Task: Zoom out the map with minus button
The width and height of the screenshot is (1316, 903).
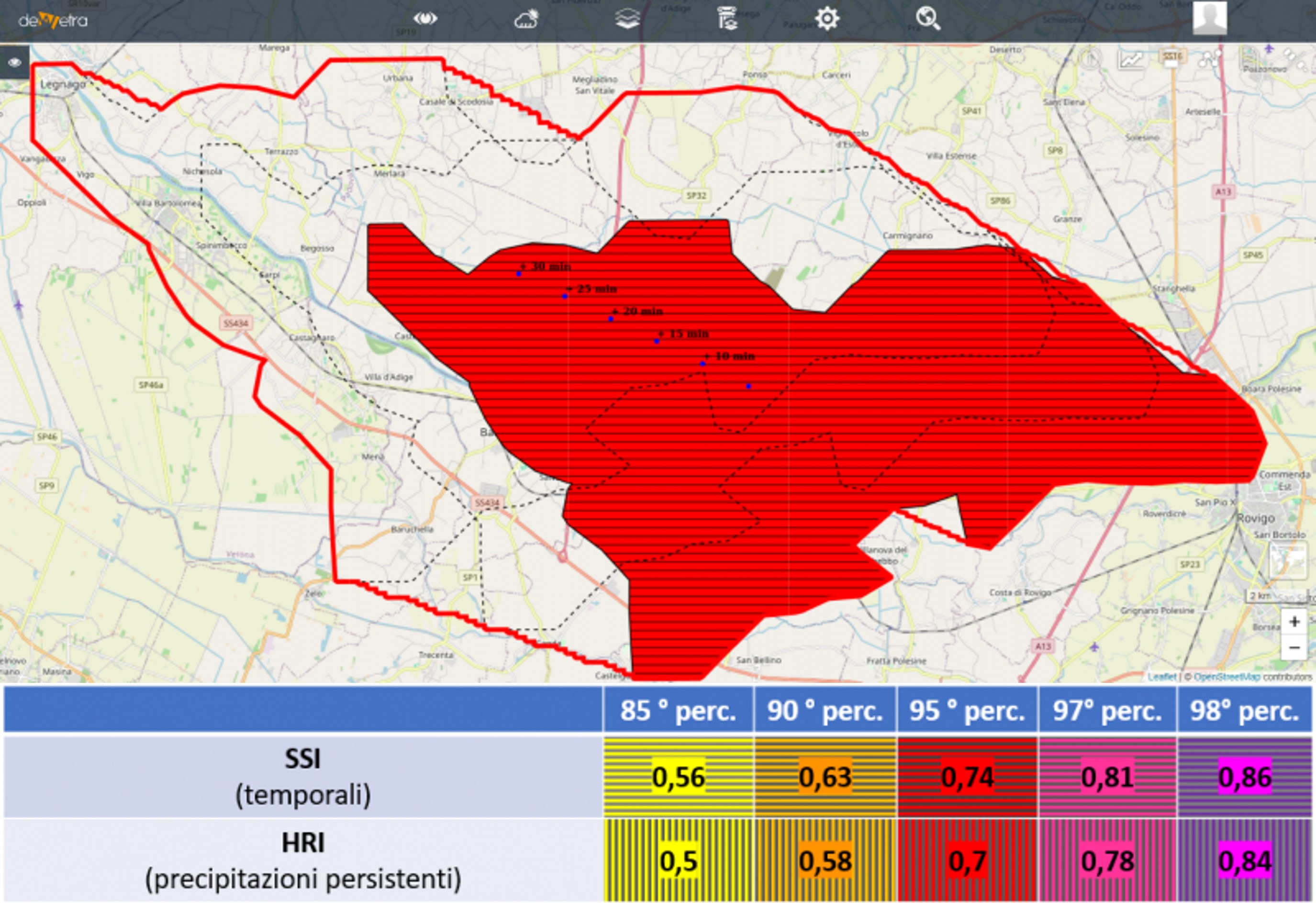Action: tap(1294, 647)
